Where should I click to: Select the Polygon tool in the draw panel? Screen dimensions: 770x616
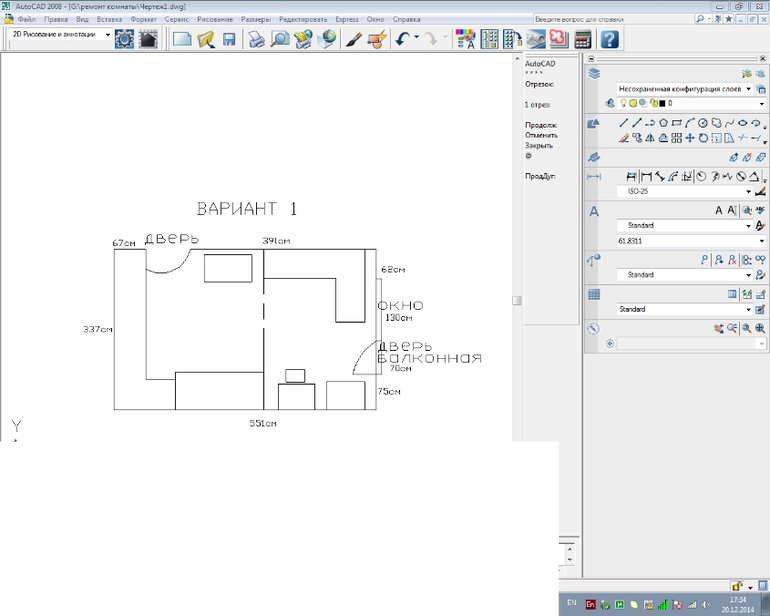tap(663, 123)
